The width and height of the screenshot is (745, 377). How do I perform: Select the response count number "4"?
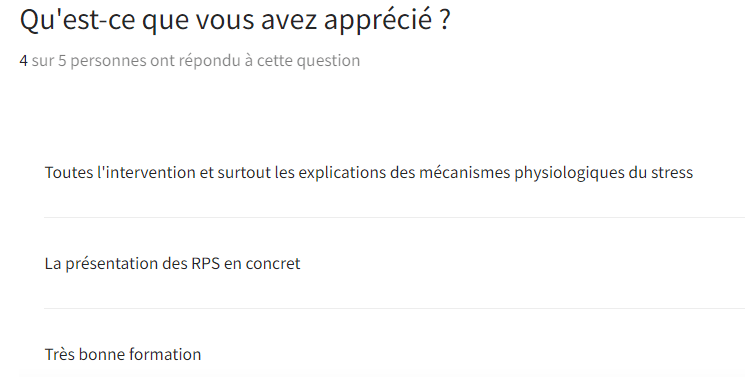(x=24, y=61)
